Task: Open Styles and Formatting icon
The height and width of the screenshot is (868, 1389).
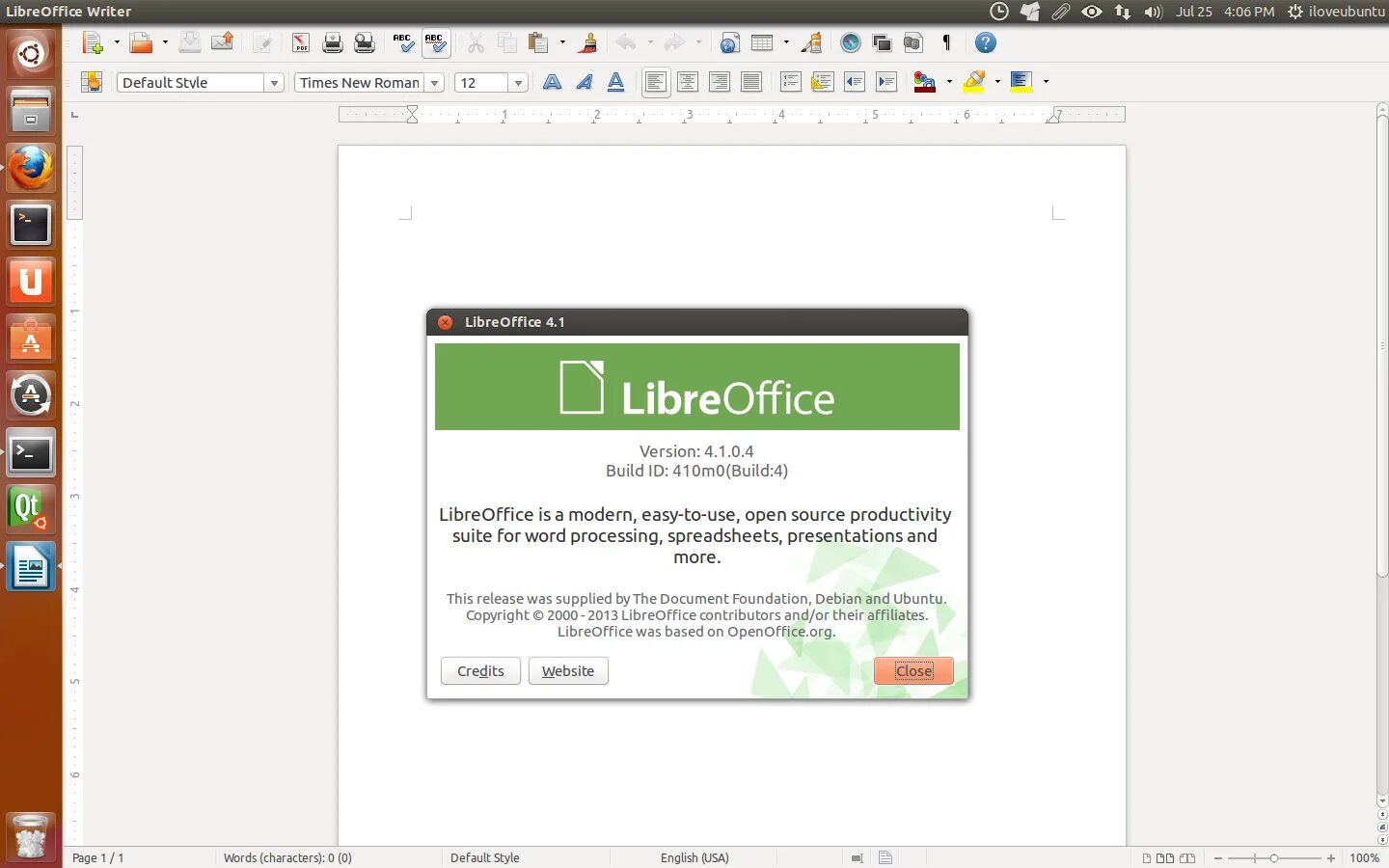Action: click(92, 82)
